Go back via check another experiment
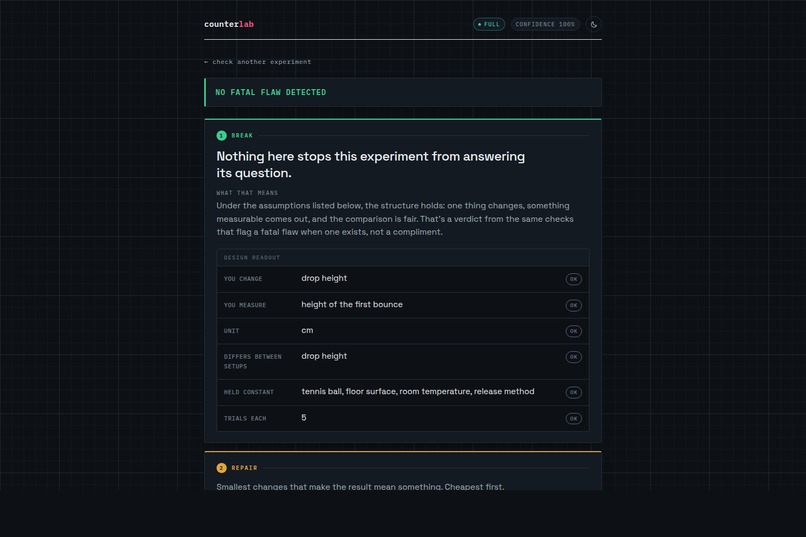 click(258, 62)
